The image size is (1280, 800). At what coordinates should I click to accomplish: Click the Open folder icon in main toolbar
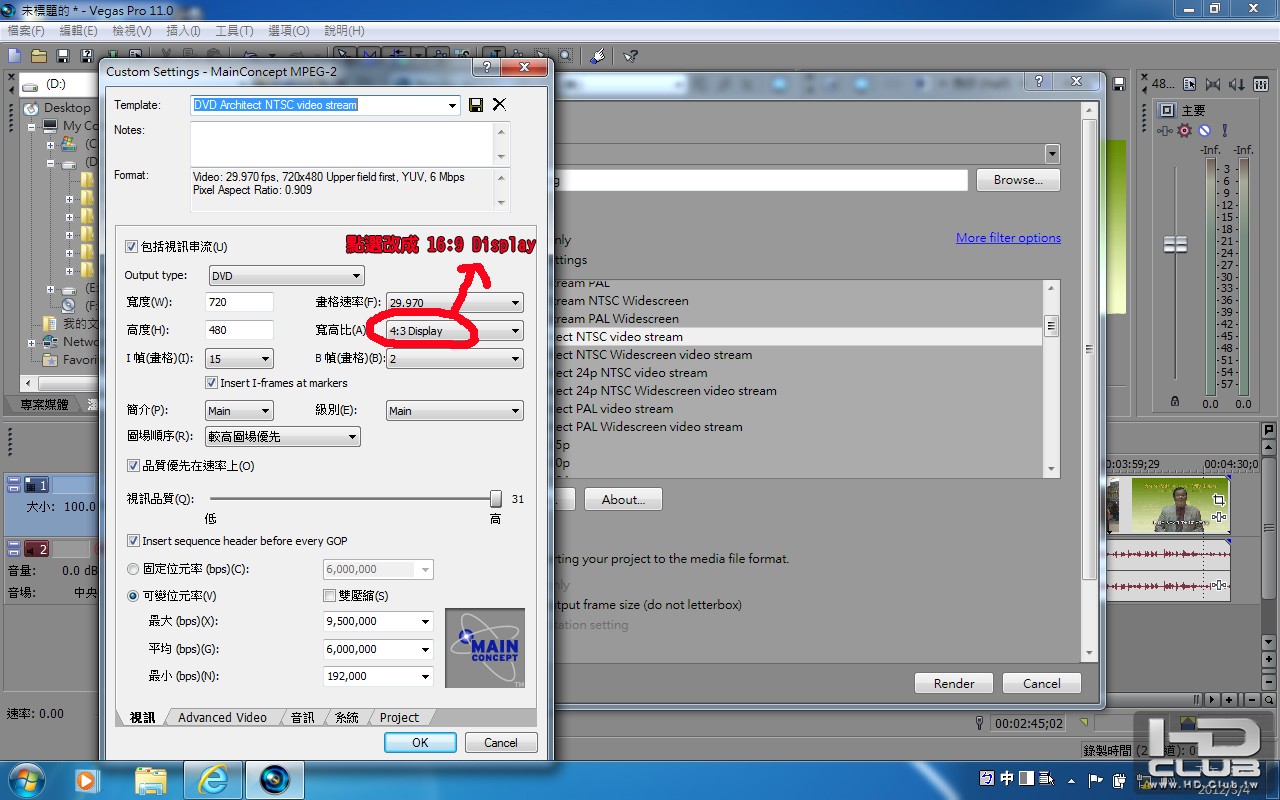click(x=39, y=56)
